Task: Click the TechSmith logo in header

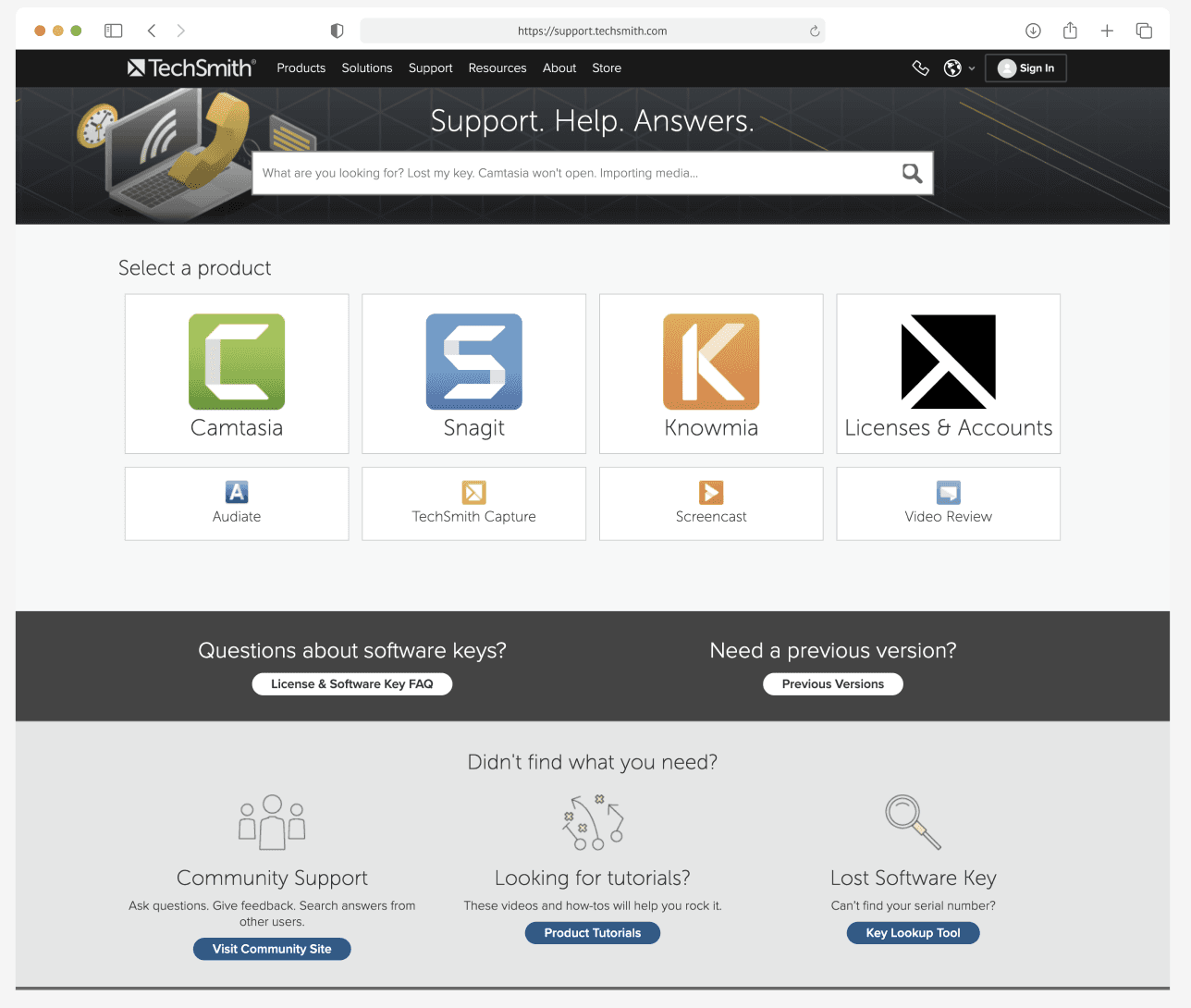Action: pos(191,68)
